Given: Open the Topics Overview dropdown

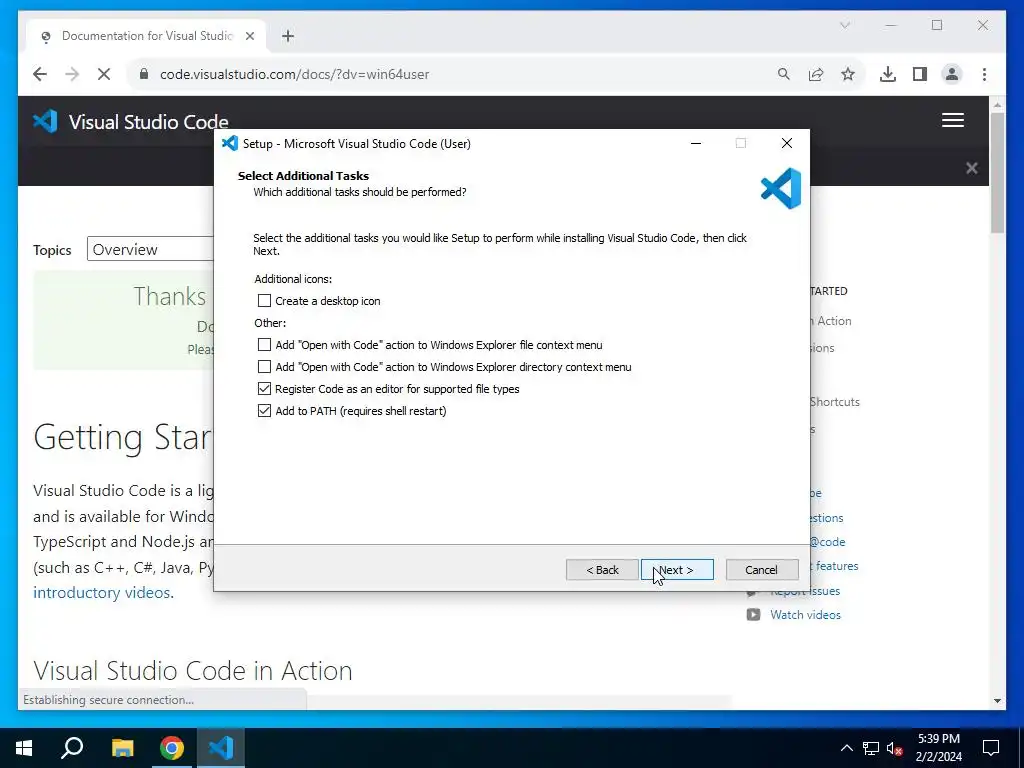Looking at the screenshot, I should (152, 249).
